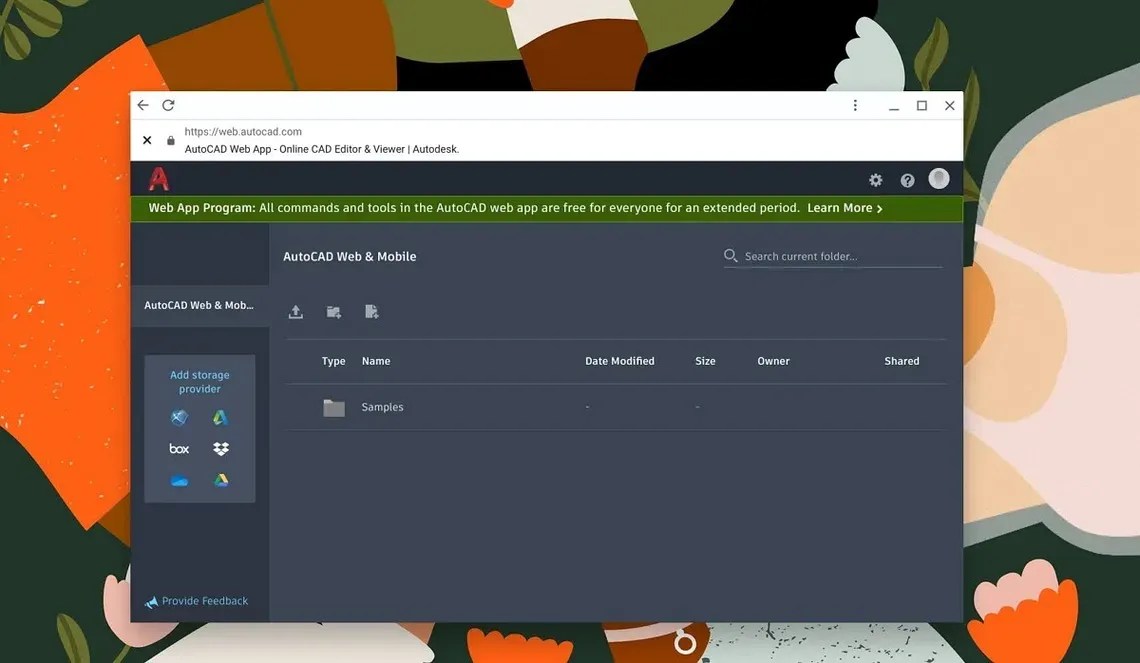
Task: Create a new folder
Action: [333, 311]
